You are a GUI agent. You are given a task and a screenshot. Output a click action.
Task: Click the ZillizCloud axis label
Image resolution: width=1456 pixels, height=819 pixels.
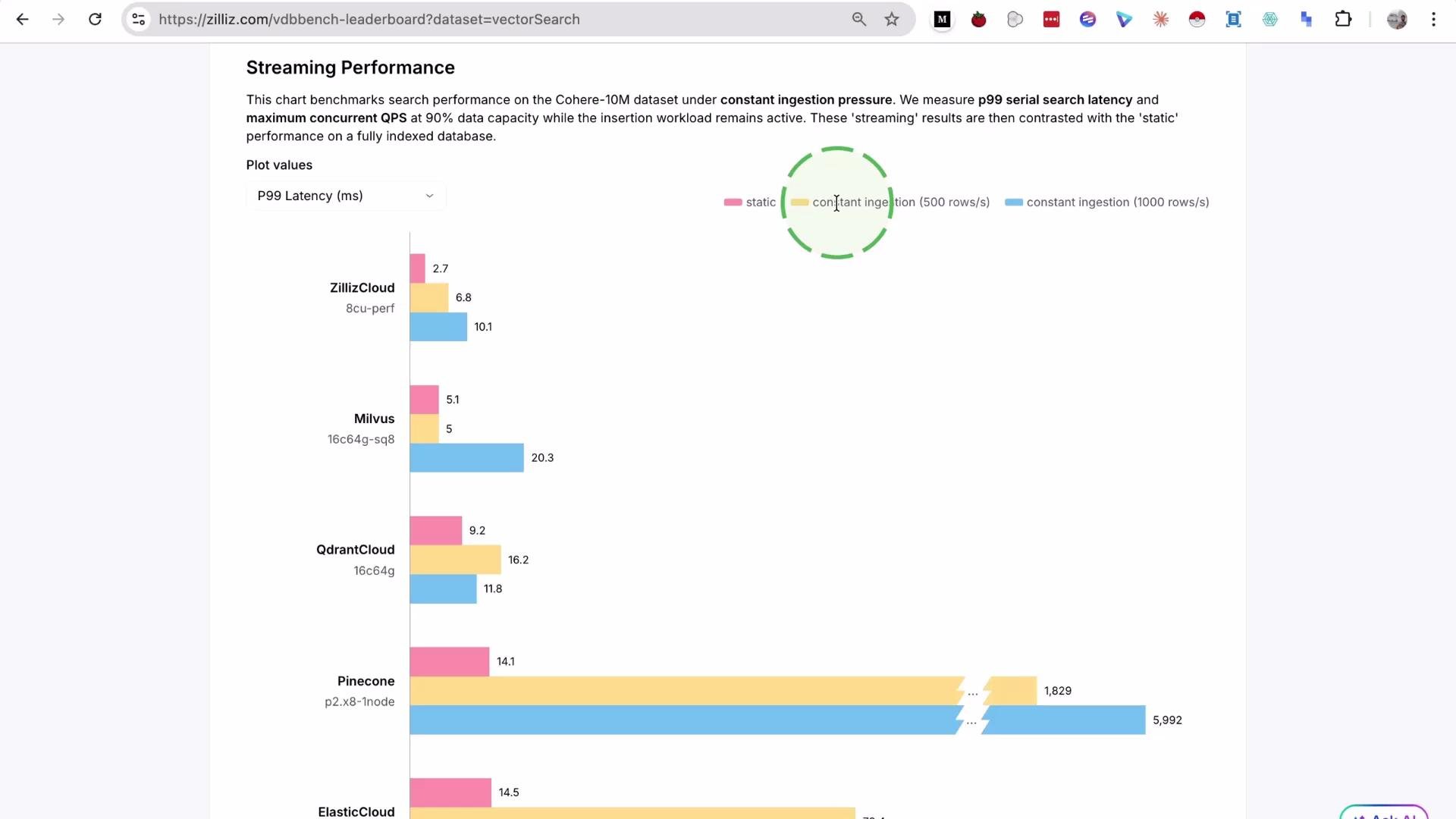click(x=362, y=288)
